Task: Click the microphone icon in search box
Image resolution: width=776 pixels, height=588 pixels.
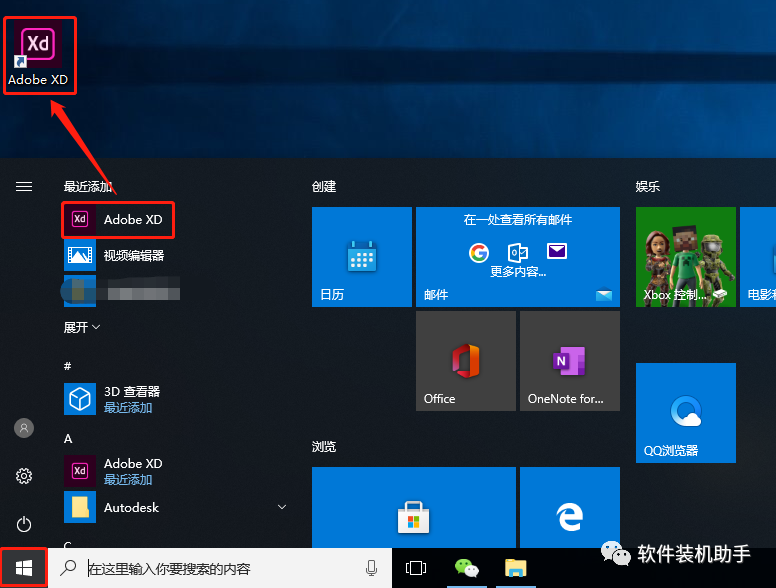Action: [x=371, y=568]
